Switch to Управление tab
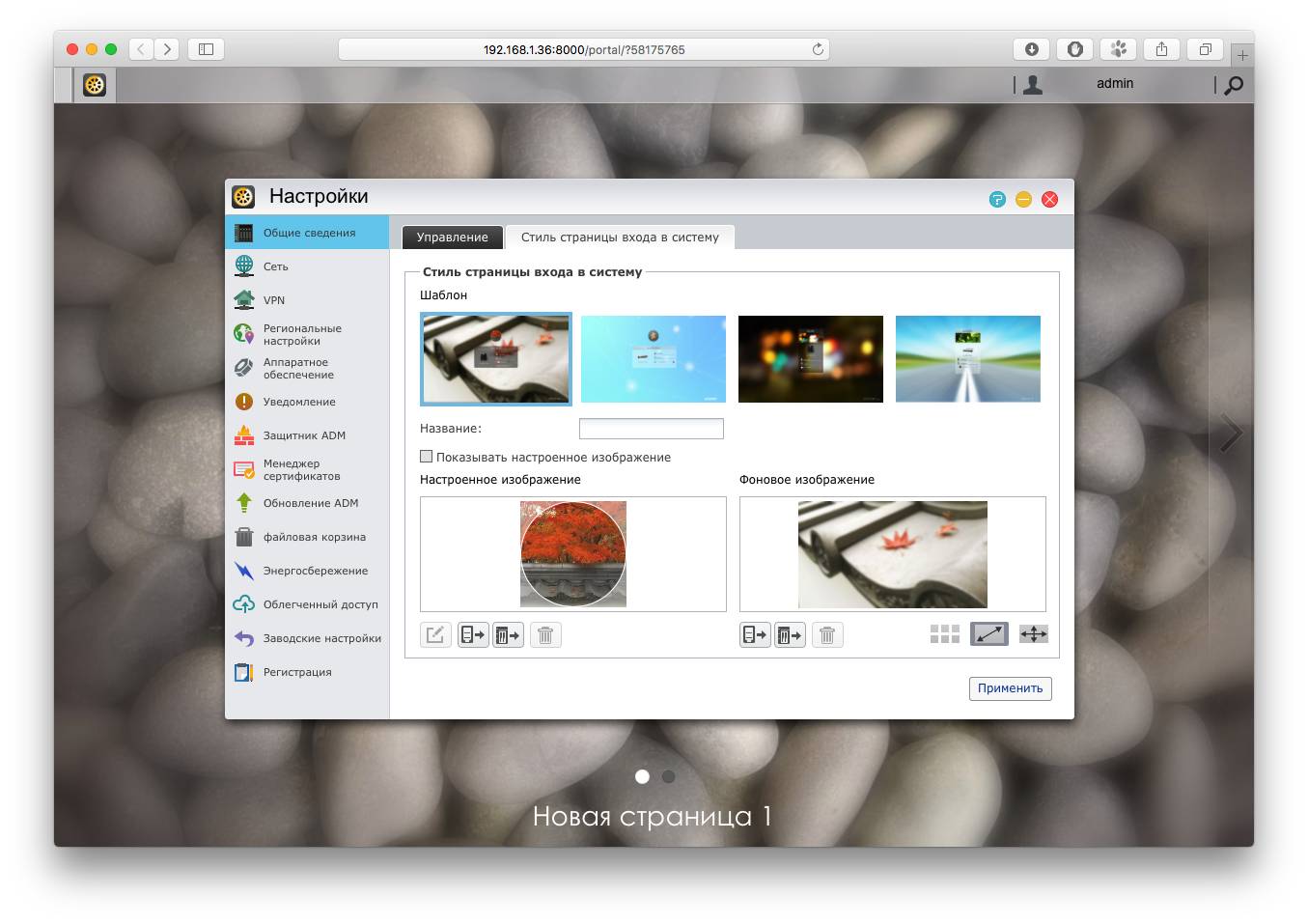This screenshot has height=924, width=1308. click(453, 237)
